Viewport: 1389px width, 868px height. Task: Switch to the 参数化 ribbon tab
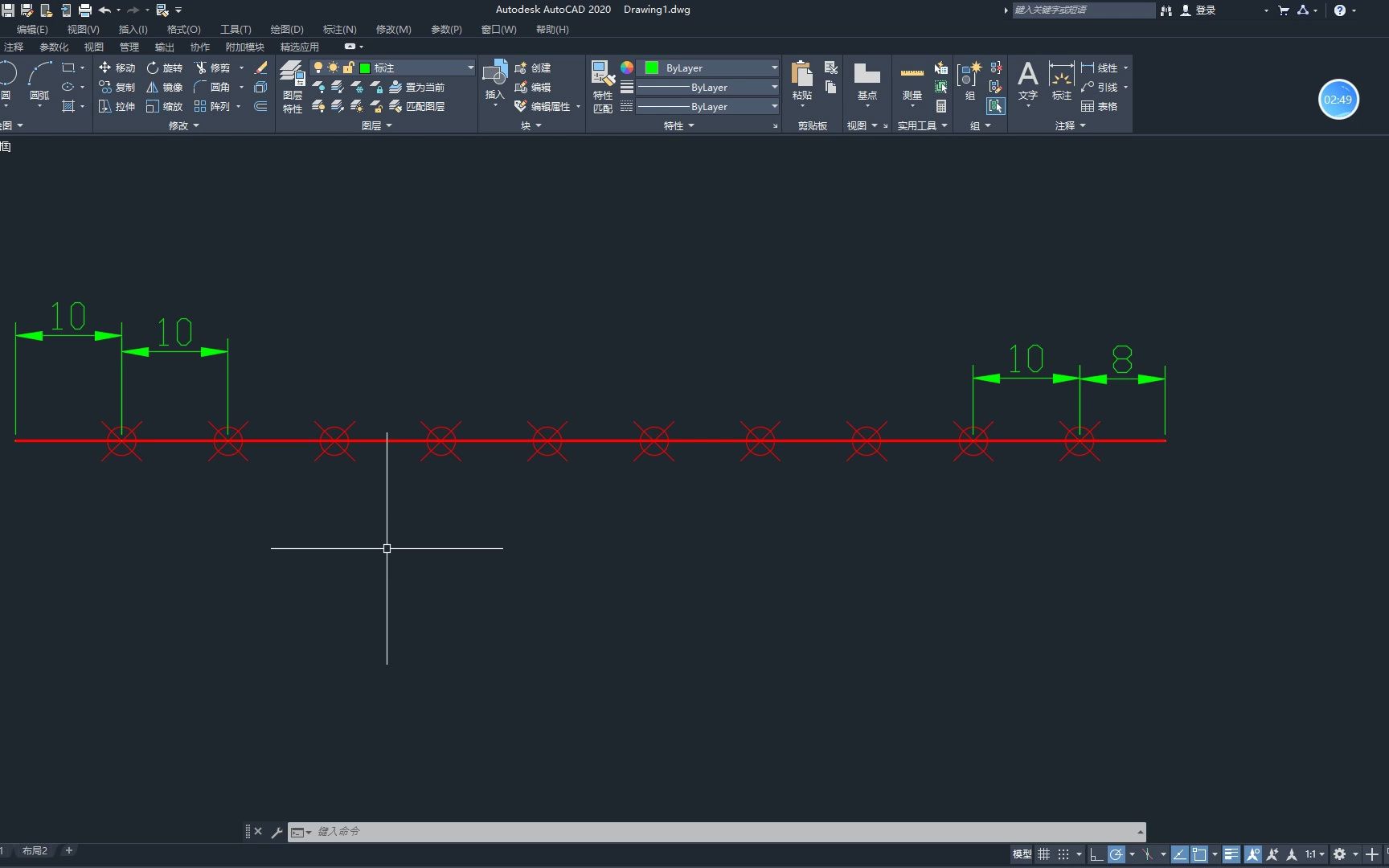tap(54, 47)
